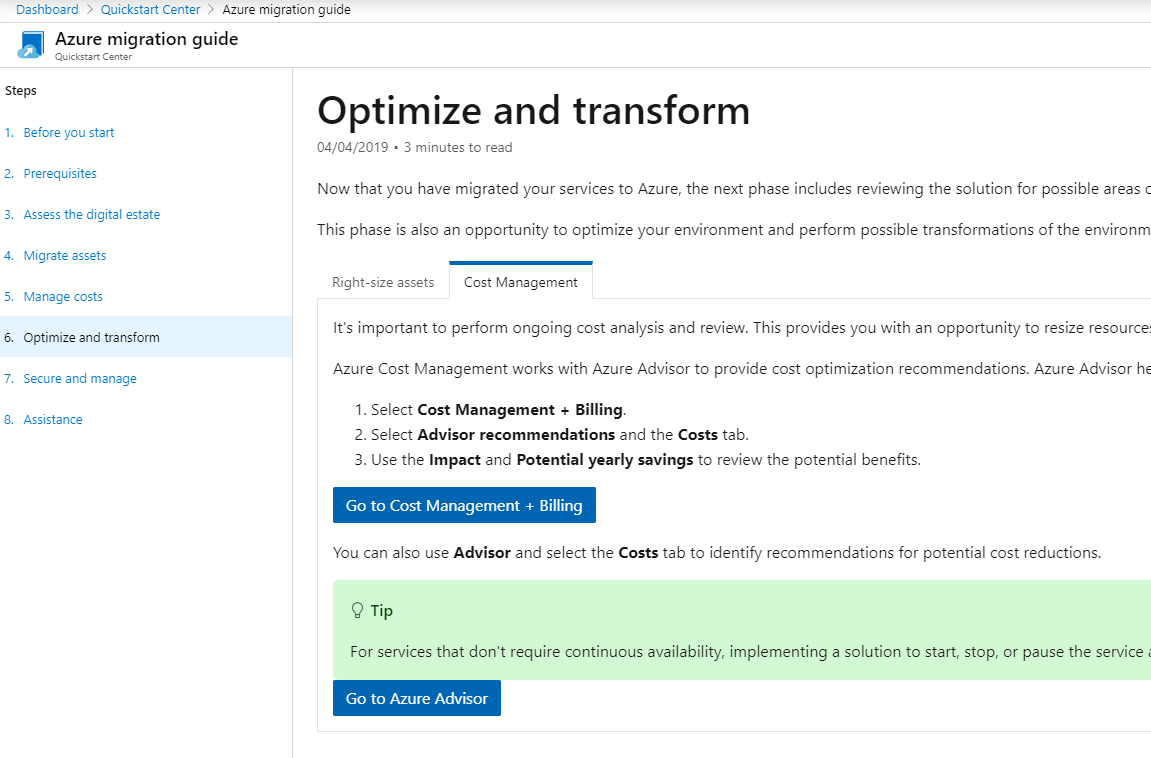Click the Azure migration guide cloud icon

click(x=31, y=45)
